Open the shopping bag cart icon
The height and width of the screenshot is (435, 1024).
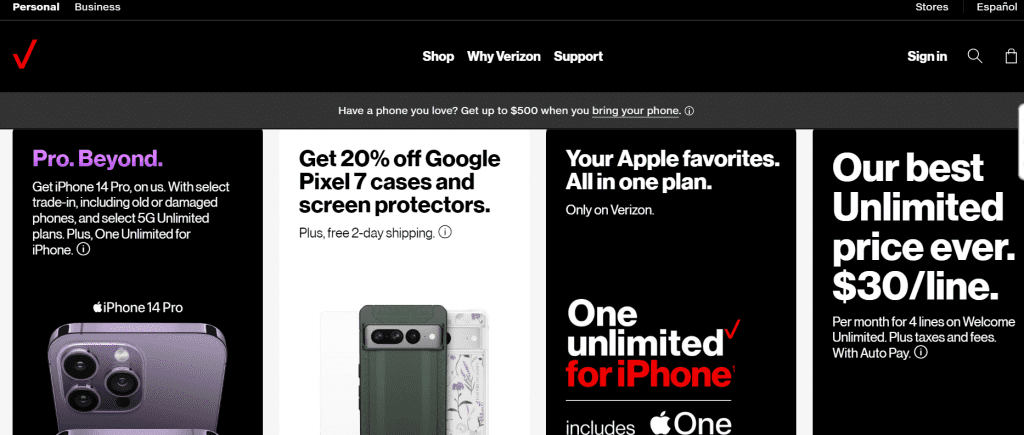[1011, 56]
